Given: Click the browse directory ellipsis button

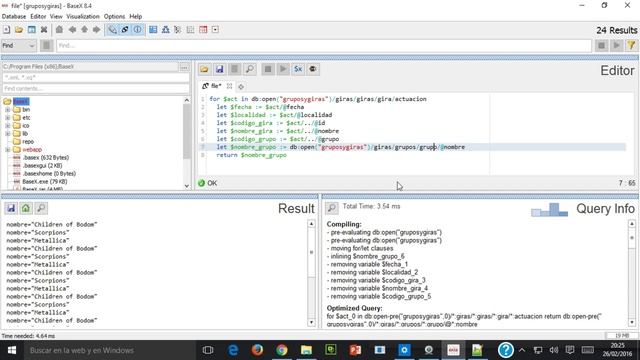Looking at the screenshot, I should 184,67.
